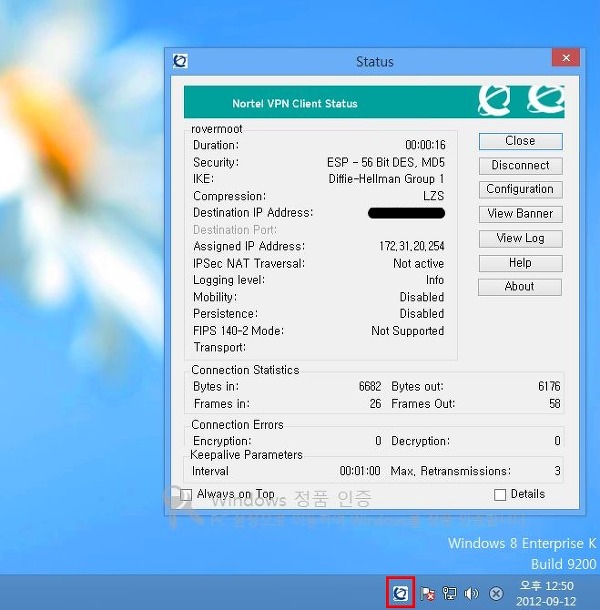Open the Help button
This screenshot has width=600, height=610.
point(521,263)
